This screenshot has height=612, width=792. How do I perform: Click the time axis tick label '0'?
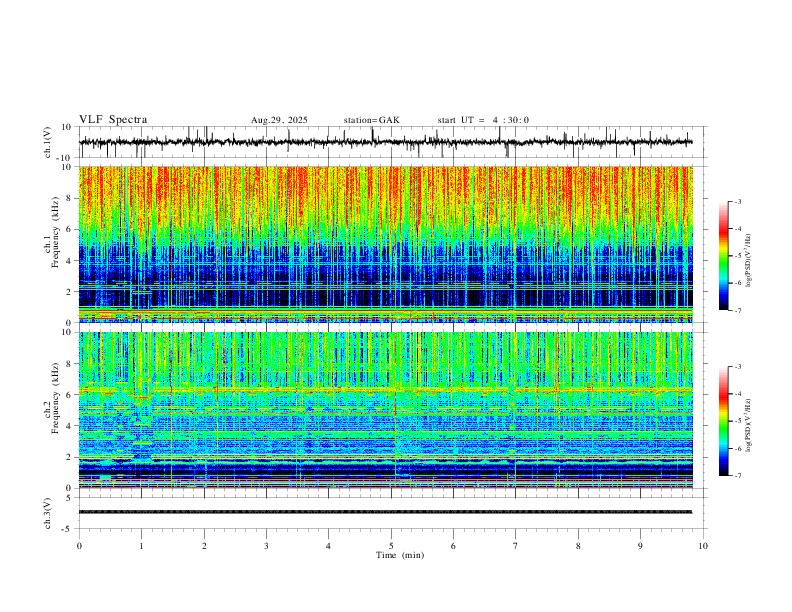point(79,546)
